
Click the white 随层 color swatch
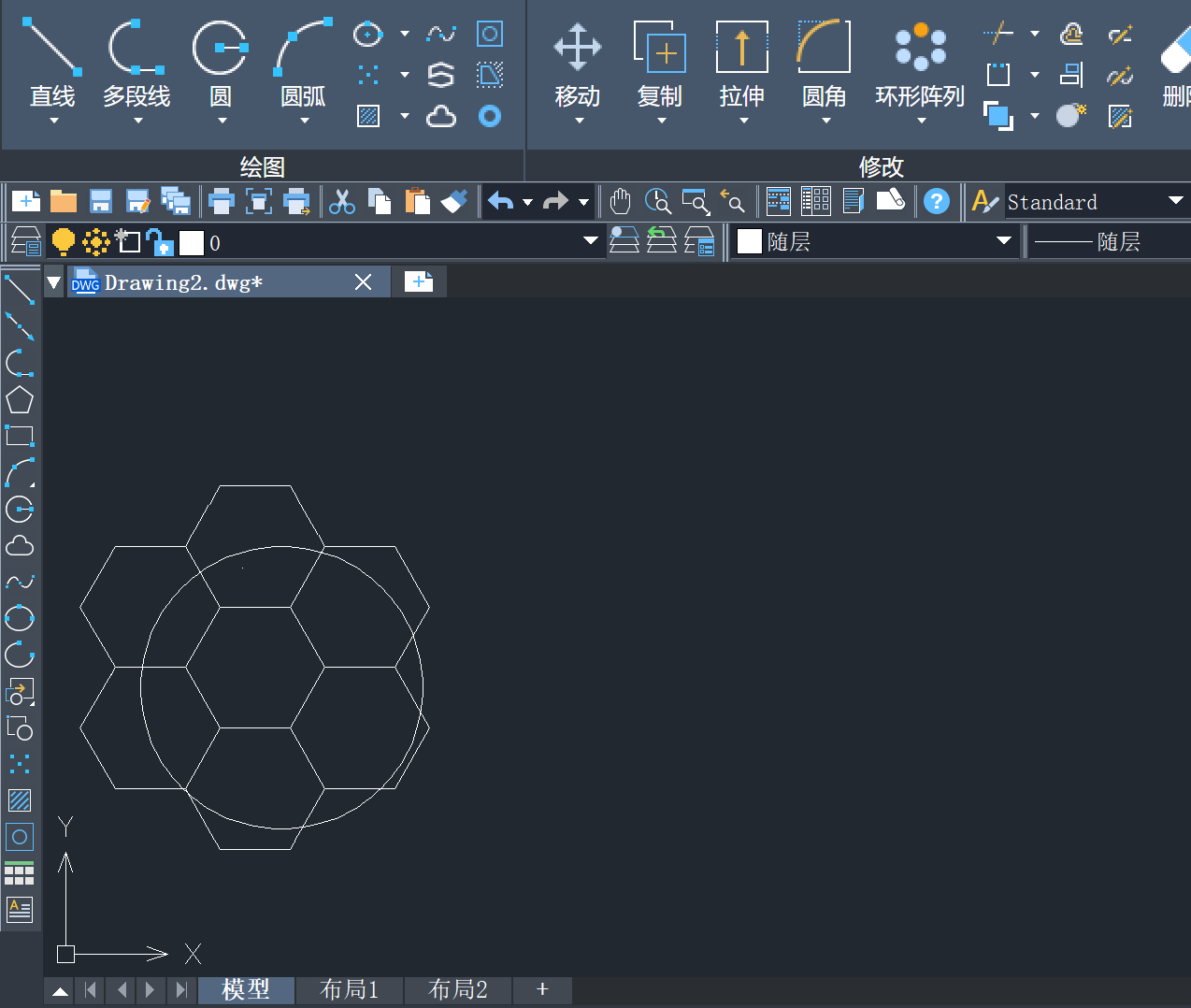point(750,241)
